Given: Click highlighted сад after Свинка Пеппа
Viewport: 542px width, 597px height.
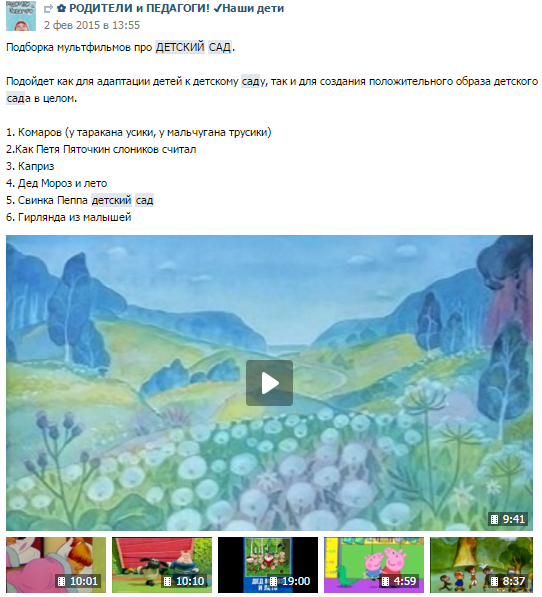Looking at the screenshot, I should 144,200.
